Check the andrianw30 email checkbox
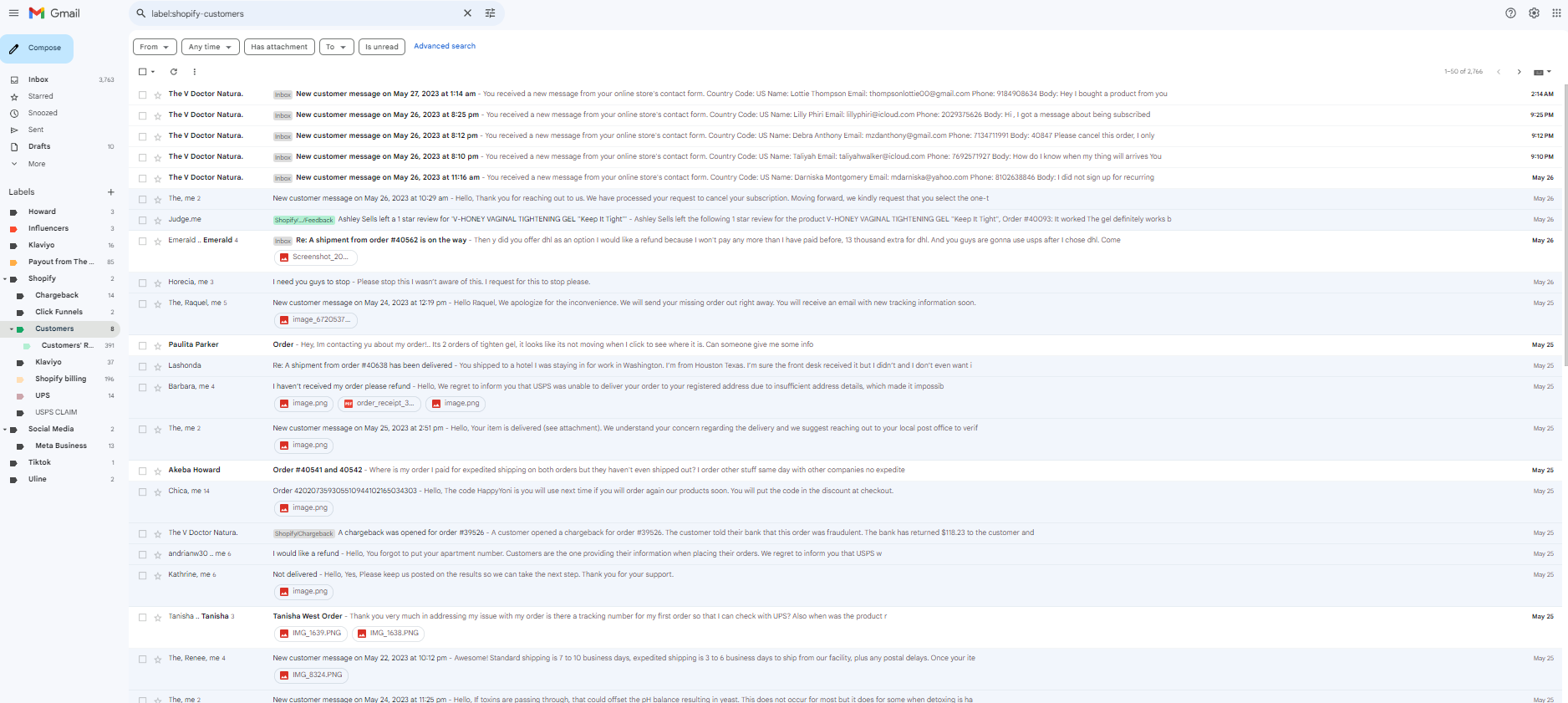The image size is (1568, 703). pos(142,554)
